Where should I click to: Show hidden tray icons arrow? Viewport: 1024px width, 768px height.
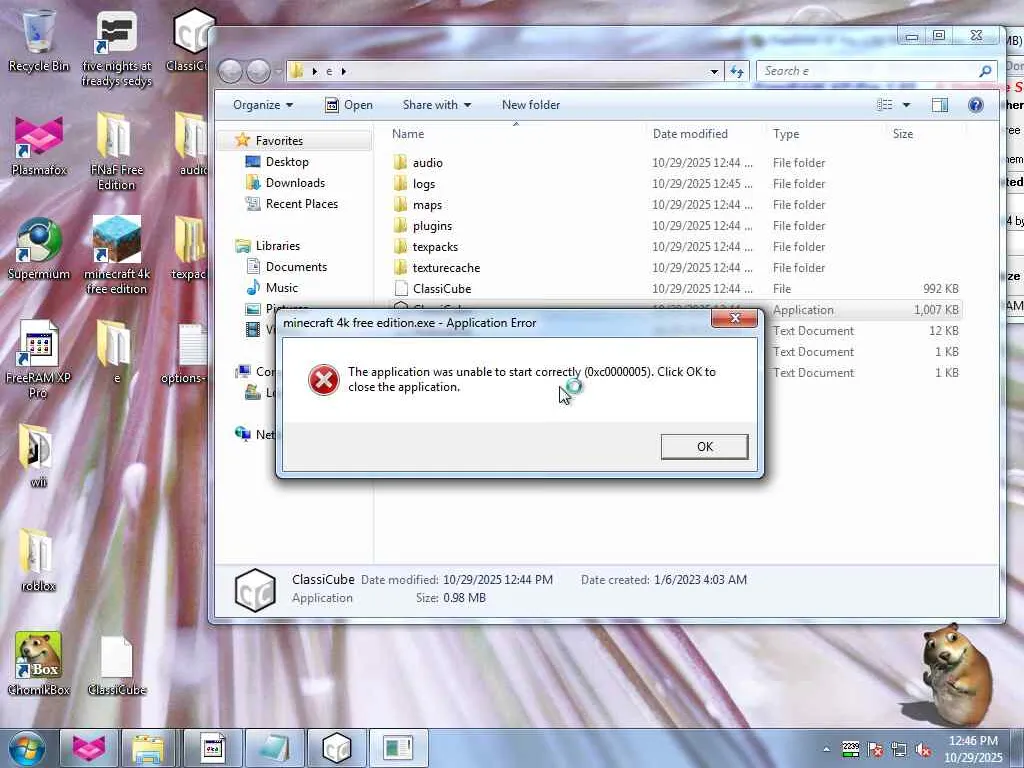tap(826, 749)
